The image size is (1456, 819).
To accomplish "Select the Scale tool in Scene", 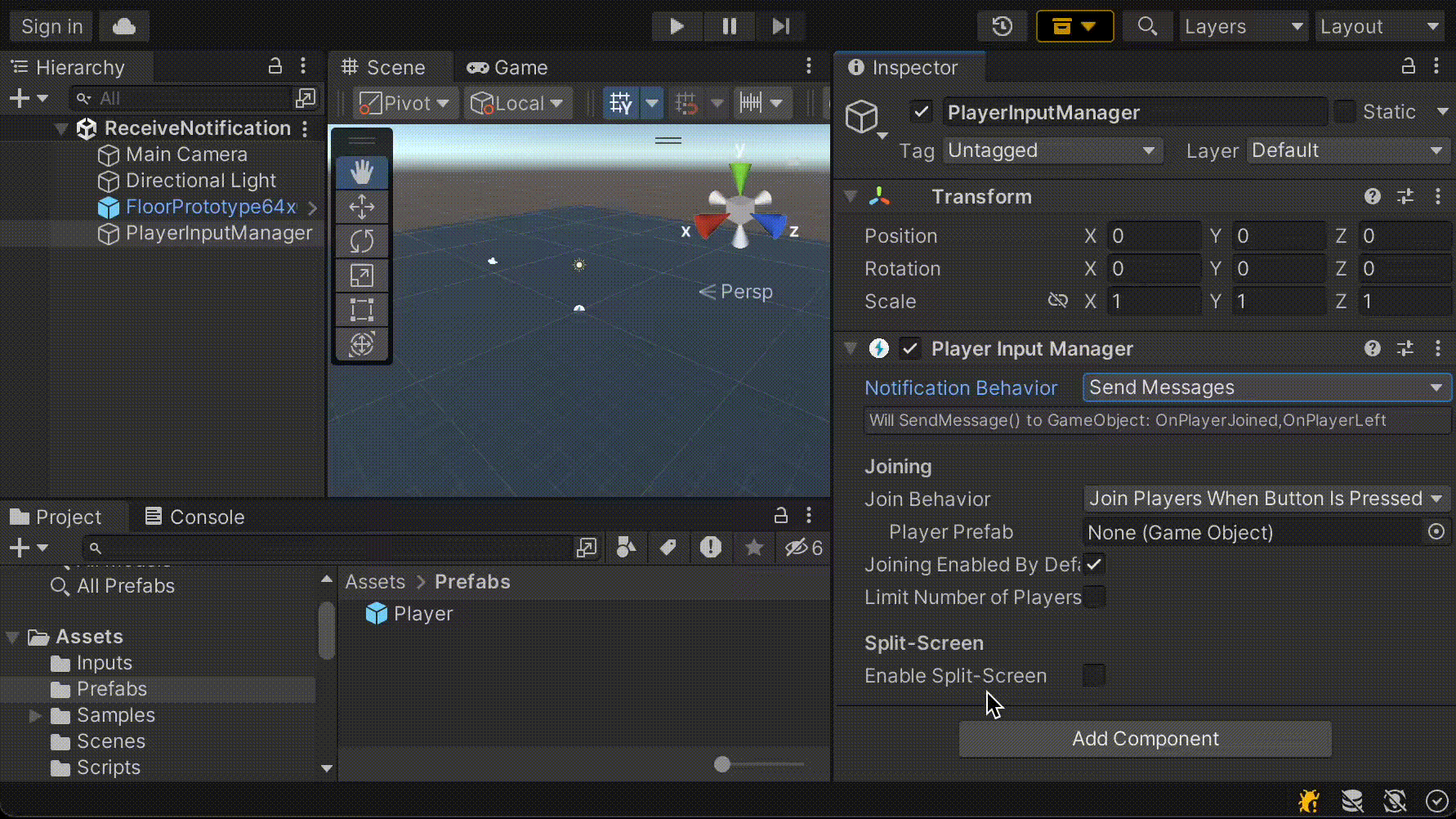I will 362,275.
